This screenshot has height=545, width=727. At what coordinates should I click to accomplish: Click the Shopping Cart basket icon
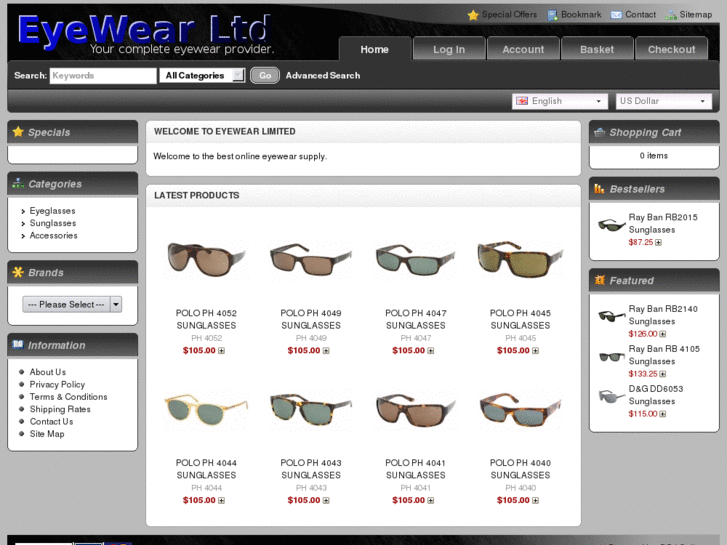coord(599,132)
